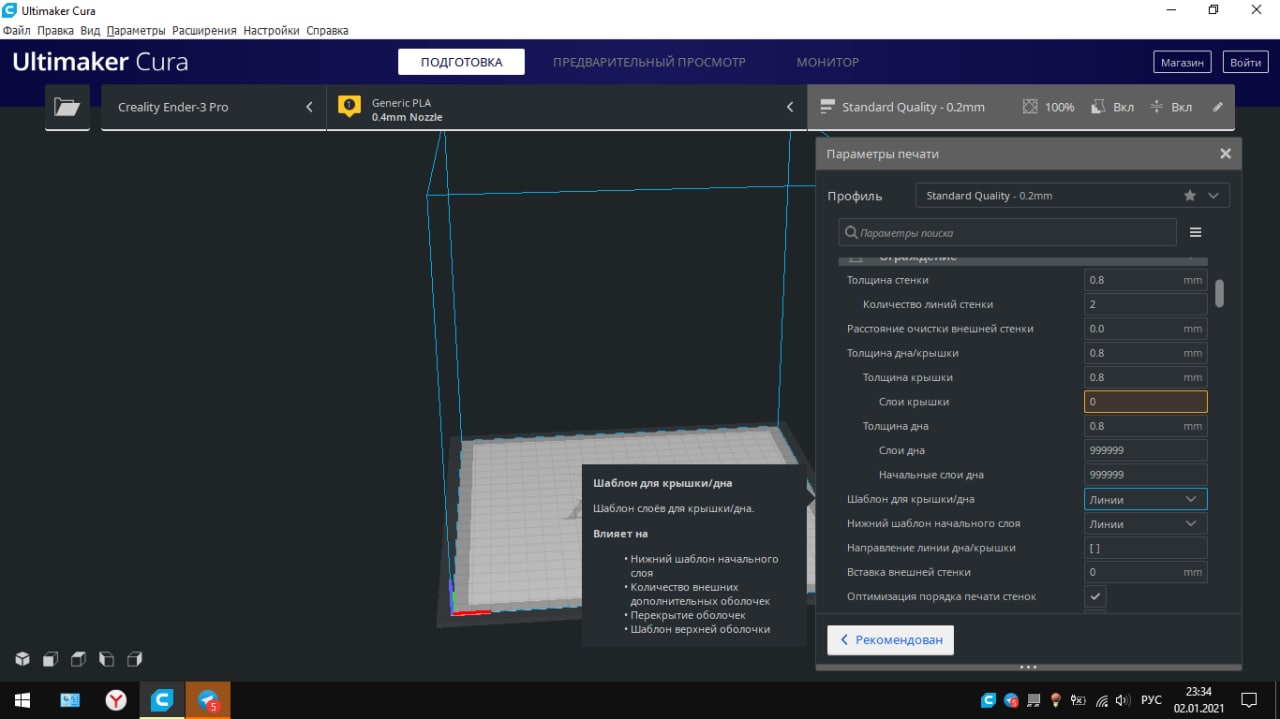Open the Yandex browser taskbar icon

coord(116,700)
